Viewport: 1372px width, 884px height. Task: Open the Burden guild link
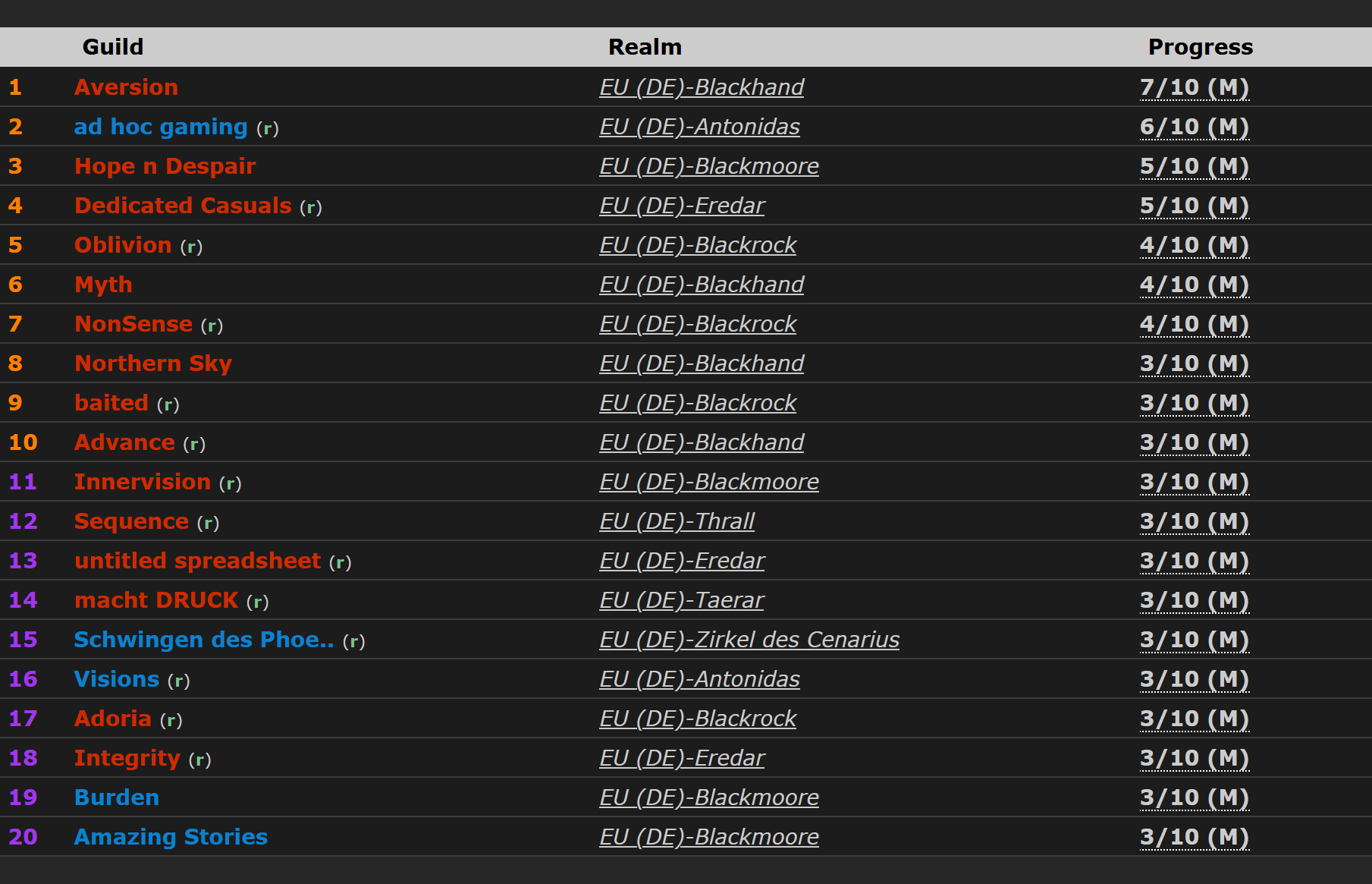pos(117,797)
